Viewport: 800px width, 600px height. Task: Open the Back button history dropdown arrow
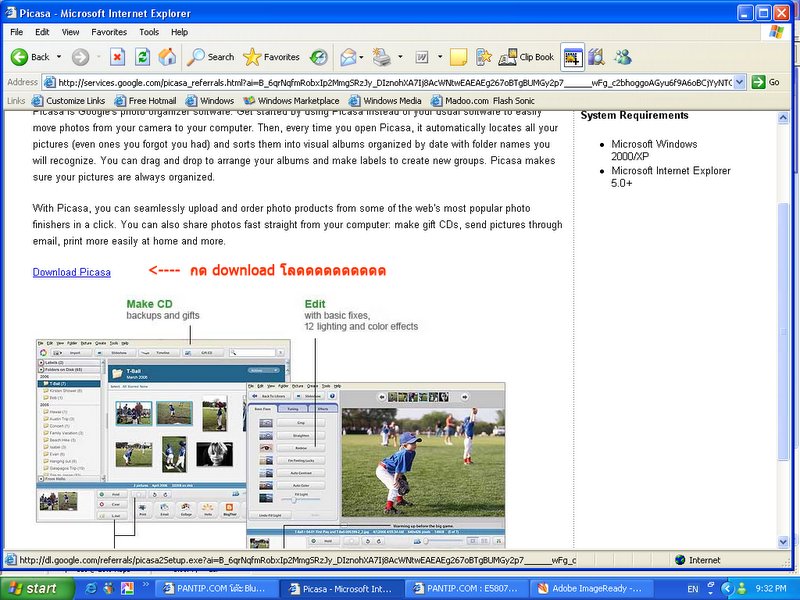(59, 57)
